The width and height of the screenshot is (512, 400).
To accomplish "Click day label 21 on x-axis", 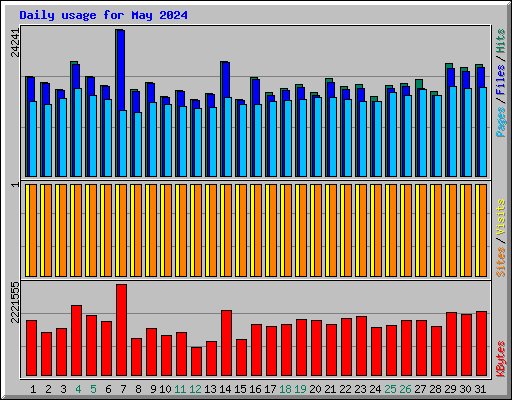I will 330,389.
